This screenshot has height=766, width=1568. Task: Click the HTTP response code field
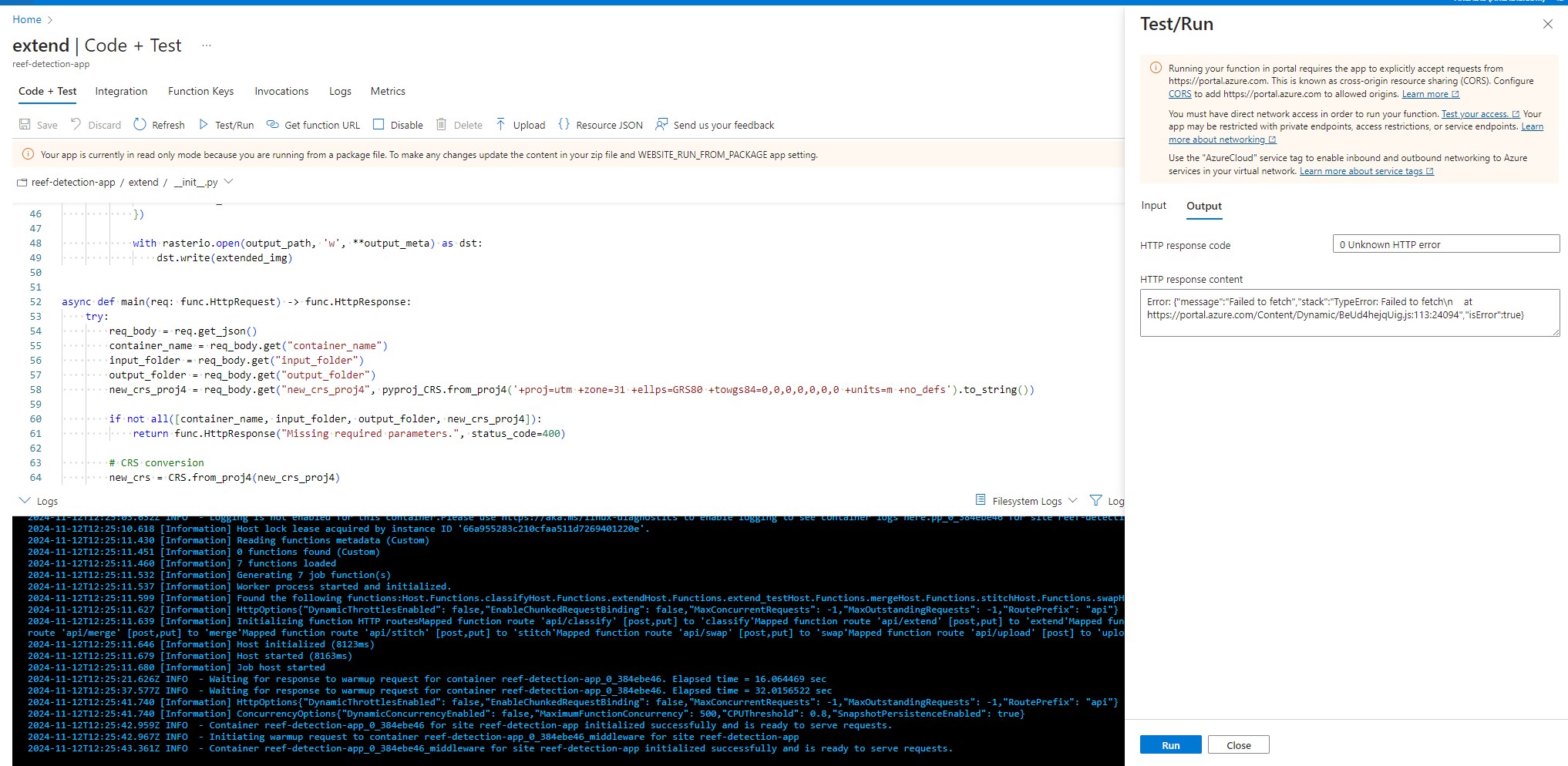1445,244
